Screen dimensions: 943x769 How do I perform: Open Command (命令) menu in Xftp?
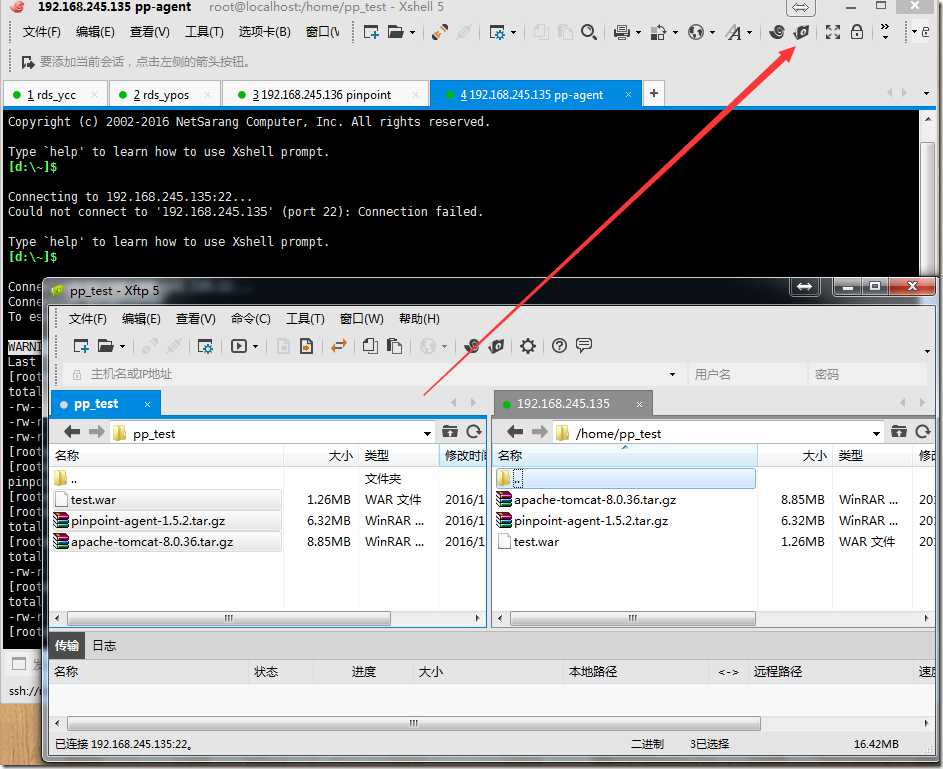[251, 319]
